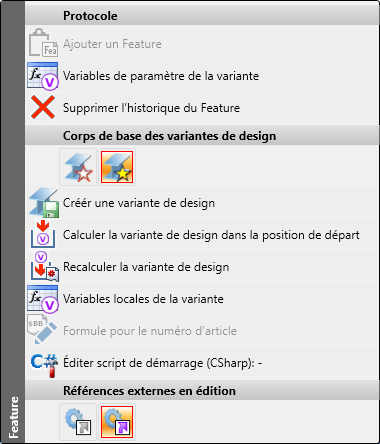Viewport: 380px width, 444px height.
Task: Select Supprimer l'historique du Feature
Action: click(x=151, y=108)
